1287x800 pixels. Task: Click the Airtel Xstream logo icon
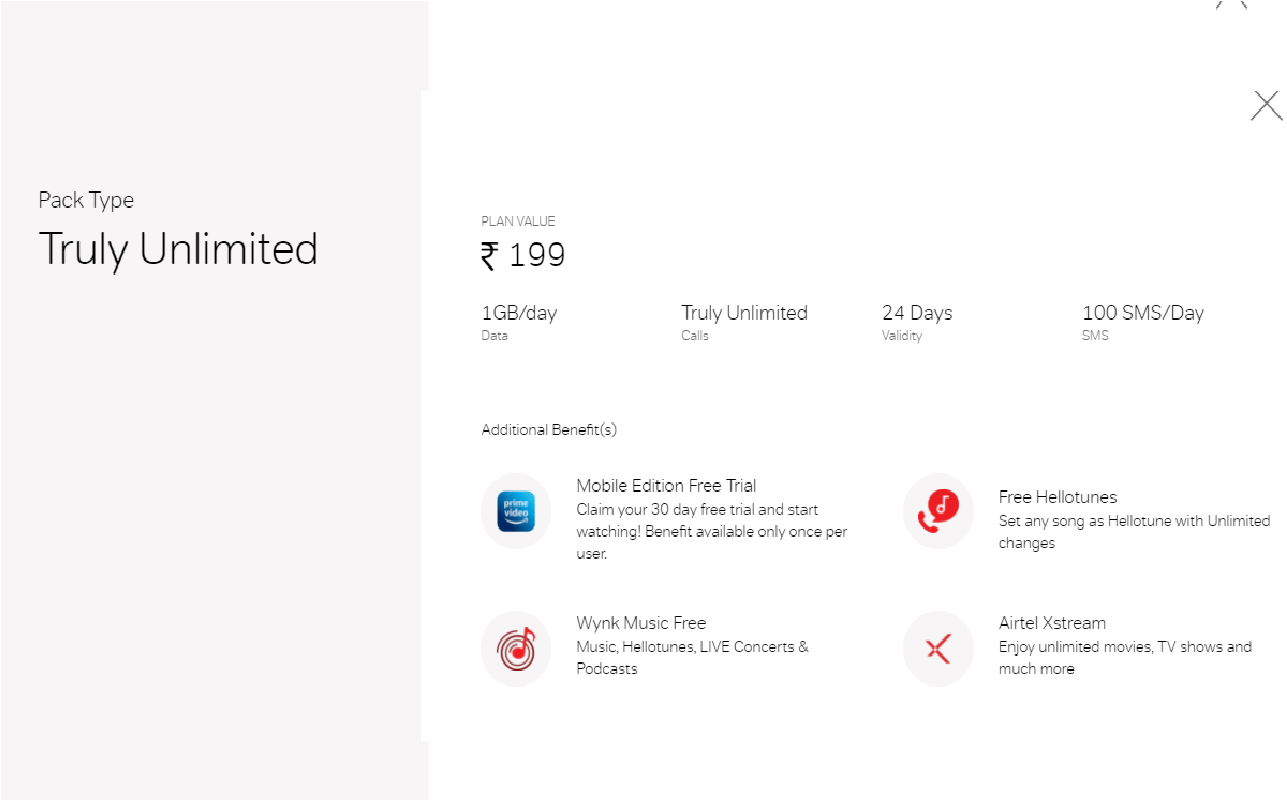(x=937, y=649)
